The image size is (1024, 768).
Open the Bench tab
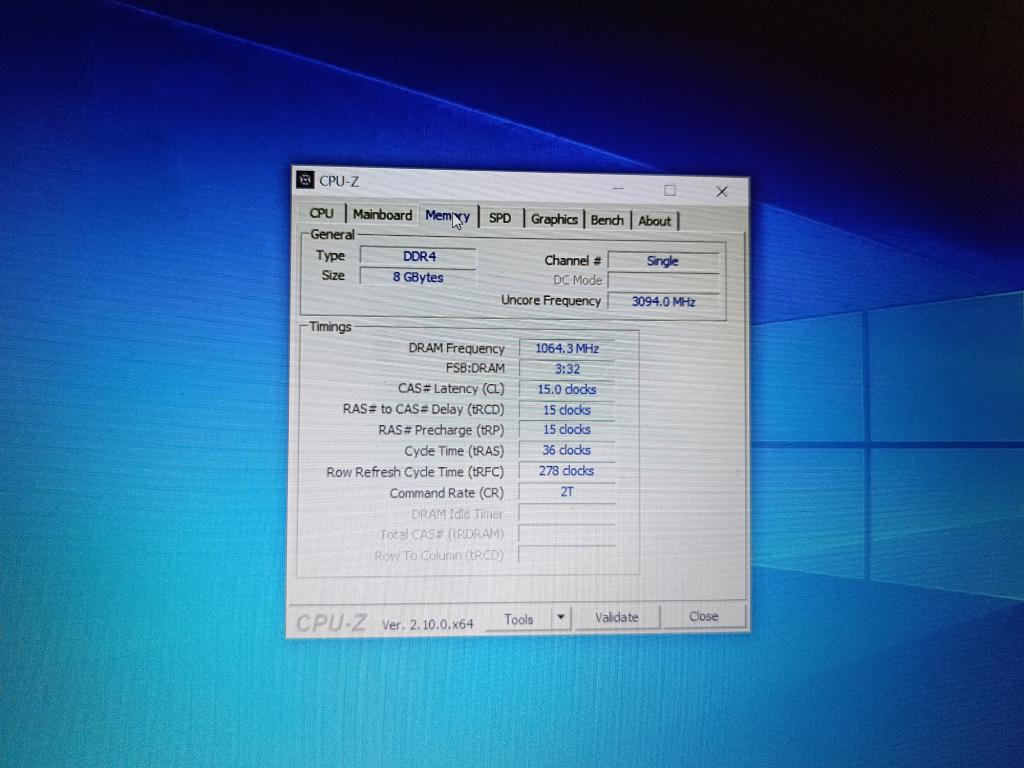pos(607,220)
